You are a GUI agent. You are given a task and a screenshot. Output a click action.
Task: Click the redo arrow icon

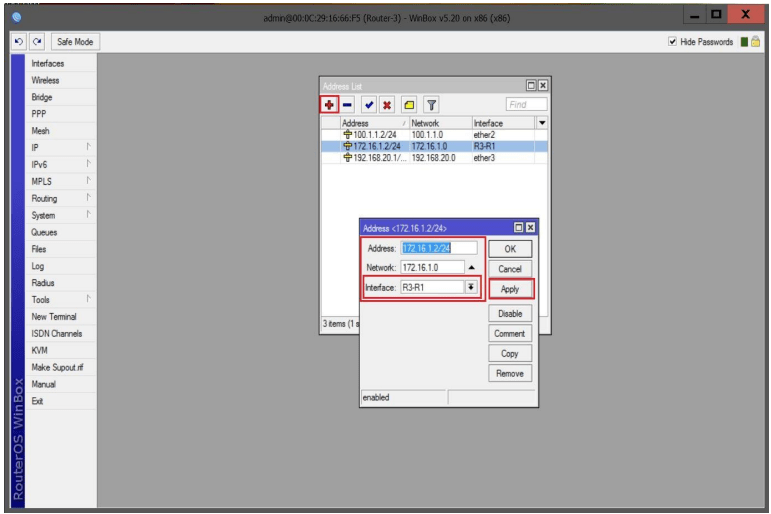[37, 42]
